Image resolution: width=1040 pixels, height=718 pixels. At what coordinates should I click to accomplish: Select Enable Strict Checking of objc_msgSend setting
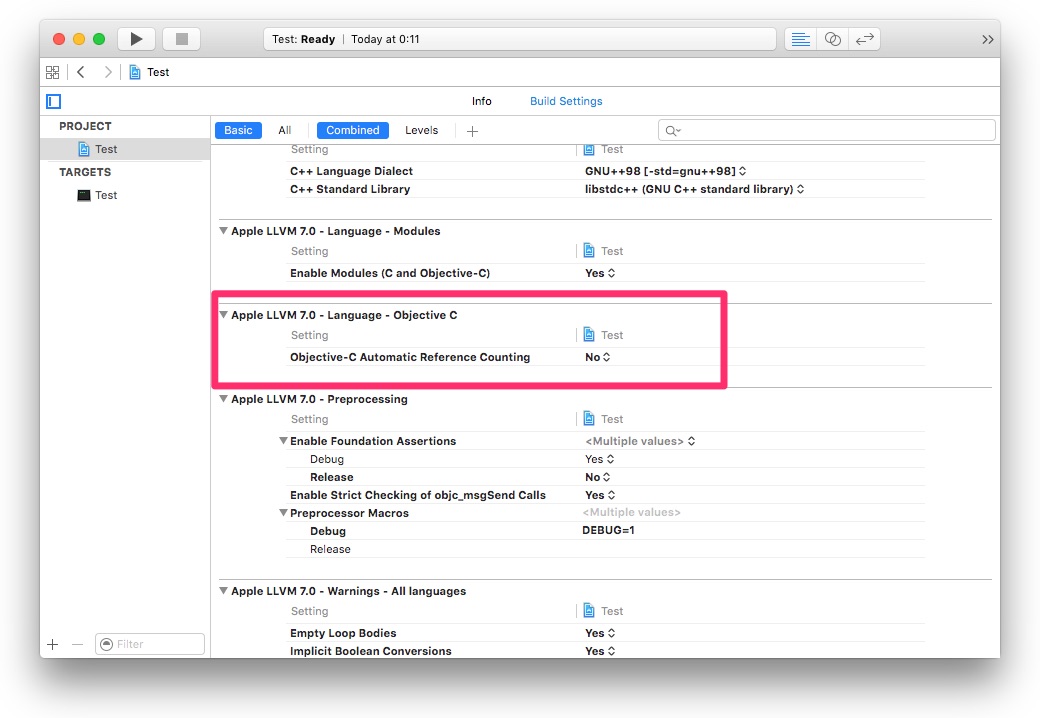click(418, 495)
